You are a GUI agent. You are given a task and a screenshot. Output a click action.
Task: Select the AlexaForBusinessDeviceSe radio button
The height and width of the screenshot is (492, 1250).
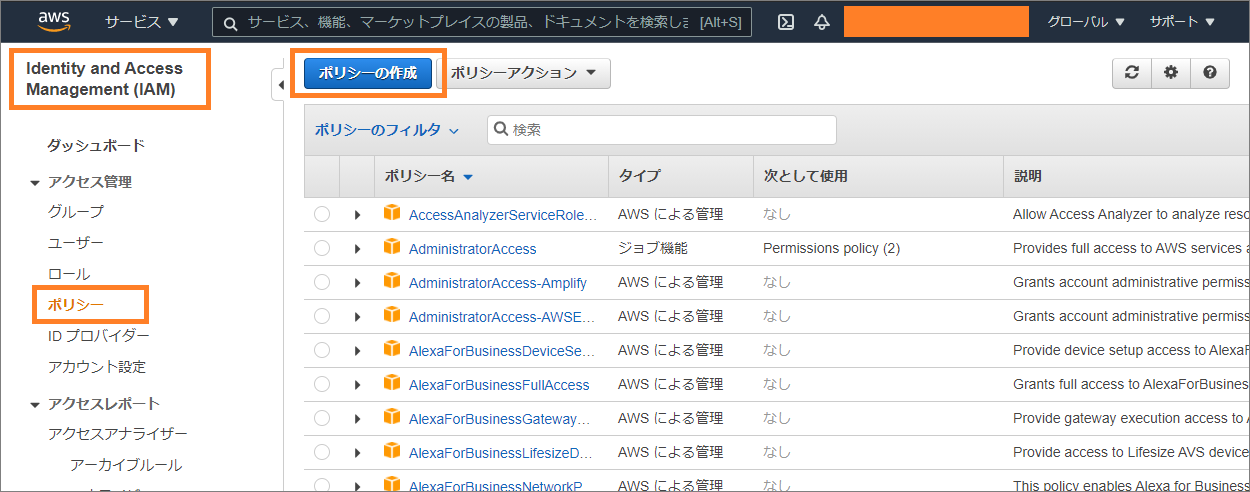[321, 350]
